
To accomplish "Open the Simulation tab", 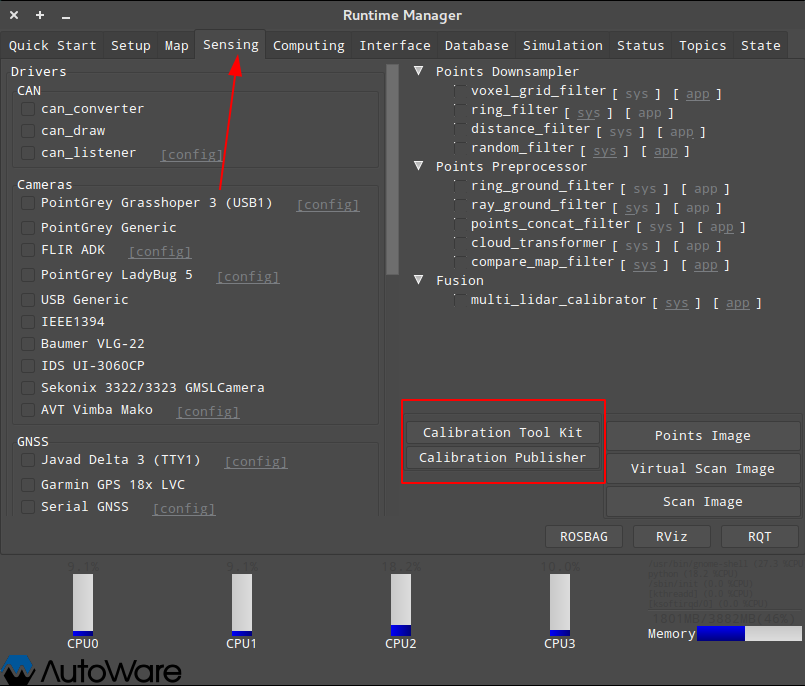I will (563, 45).
